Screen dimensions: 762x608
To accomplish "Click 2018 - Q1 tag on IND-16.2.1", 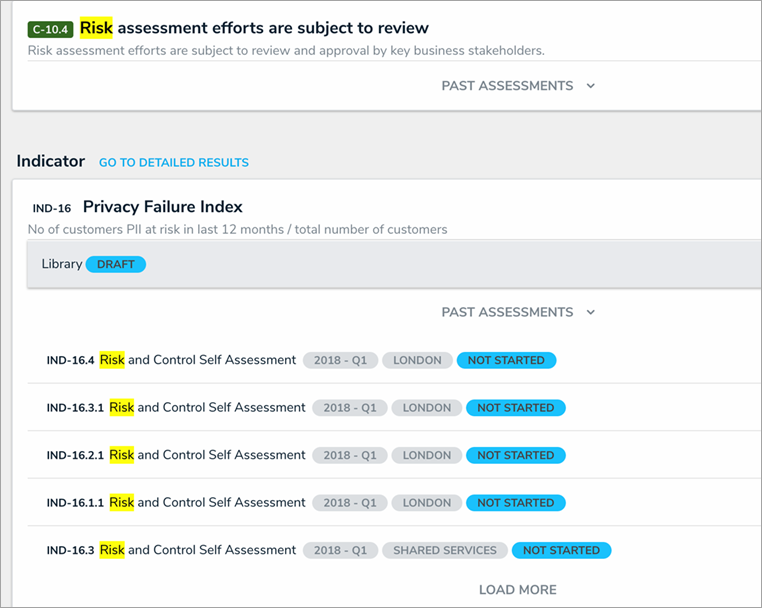I will [x=349, y=455].
